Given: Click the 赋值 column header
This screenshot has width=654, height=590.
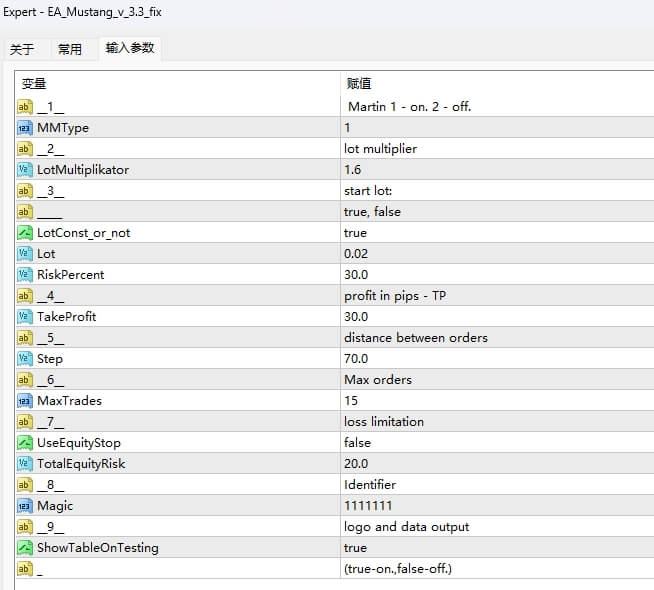Looking at the screenshot, I should (359, 84).
